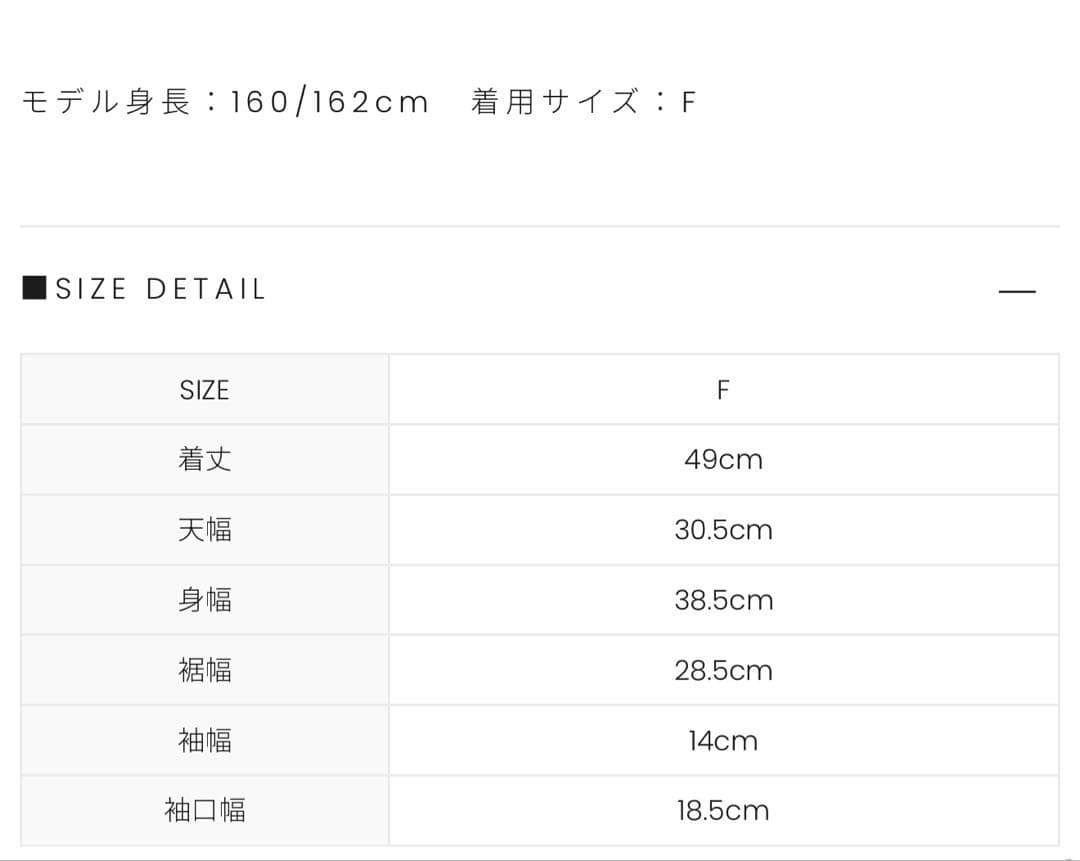Select the F size column header
Screen dimensions: 1080x861
(x=723, y=390)
